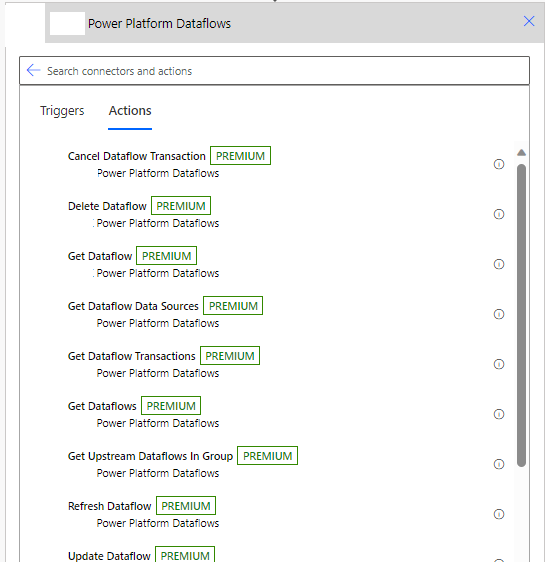
Task: Select the Get Dataflow Data Sources action
Action: tap(133, 306)
